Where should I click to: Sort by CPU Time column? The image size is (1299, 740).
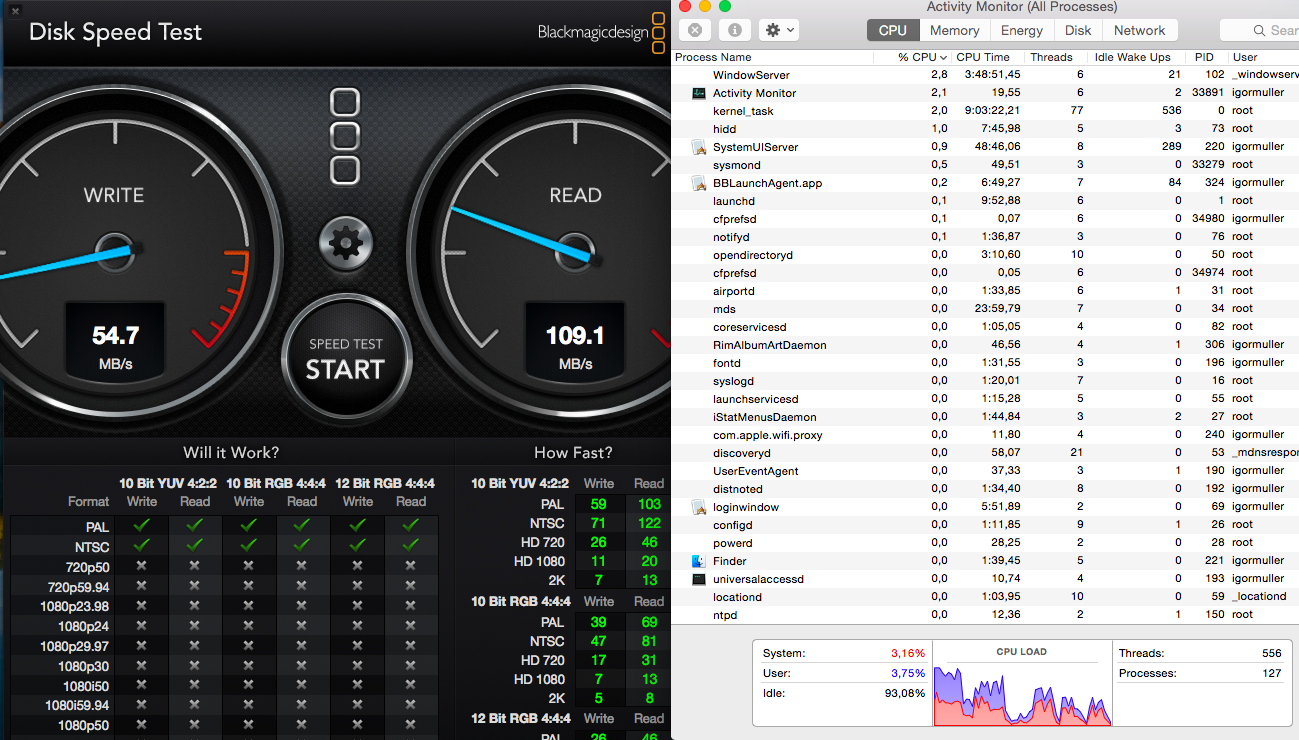(988, 57)
